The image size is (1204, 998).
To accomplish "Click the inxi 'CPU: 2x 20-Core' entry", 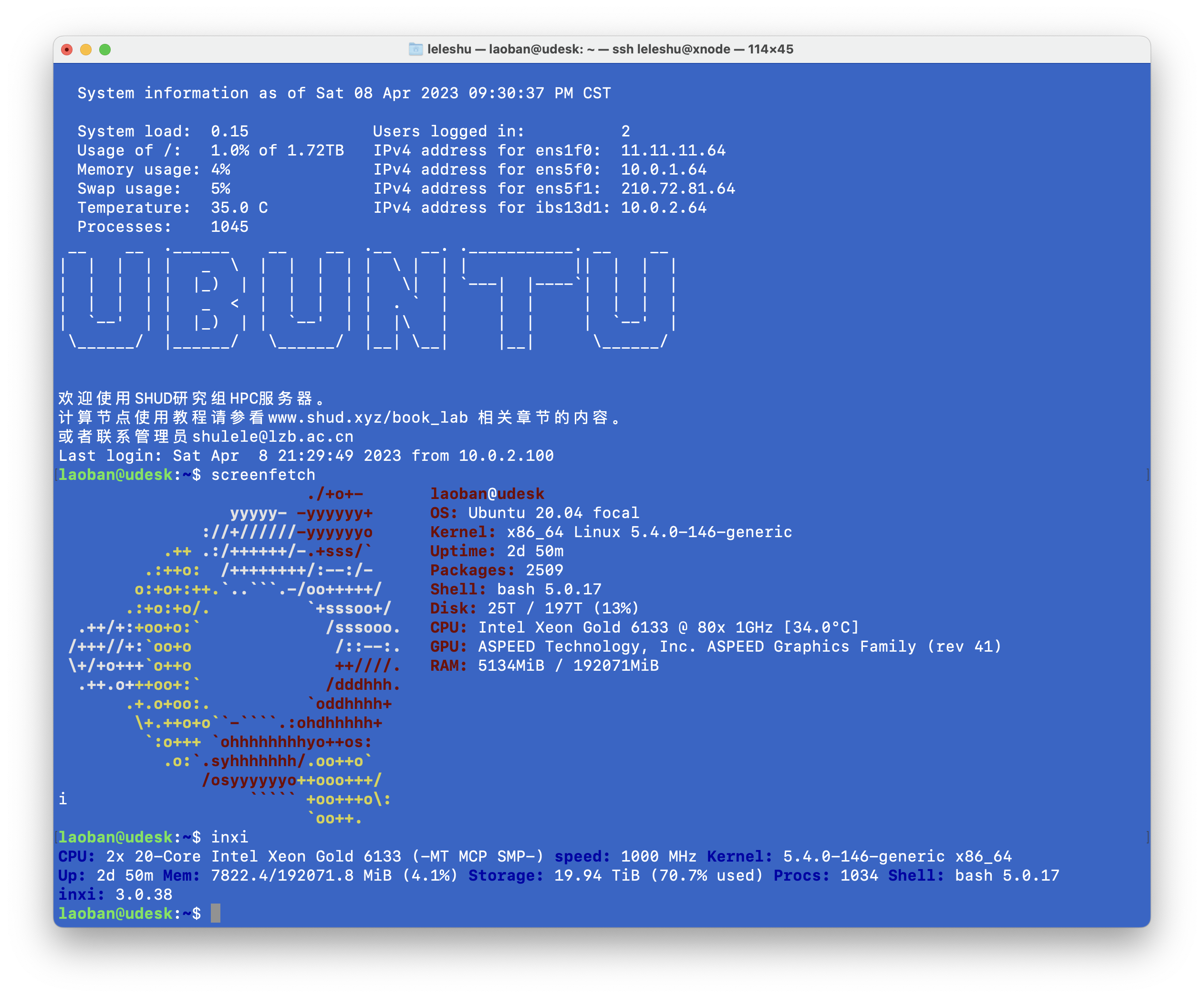I will 301,856.
